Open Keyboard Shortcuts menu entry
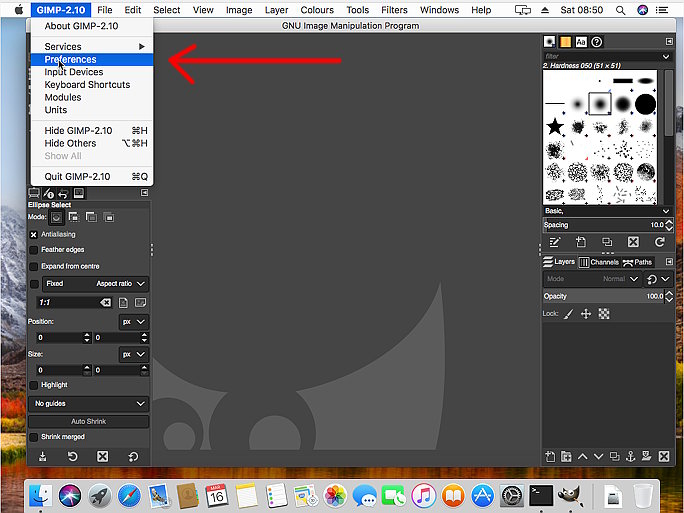This screenshot has width=684, height=513. tap(92, 85)
